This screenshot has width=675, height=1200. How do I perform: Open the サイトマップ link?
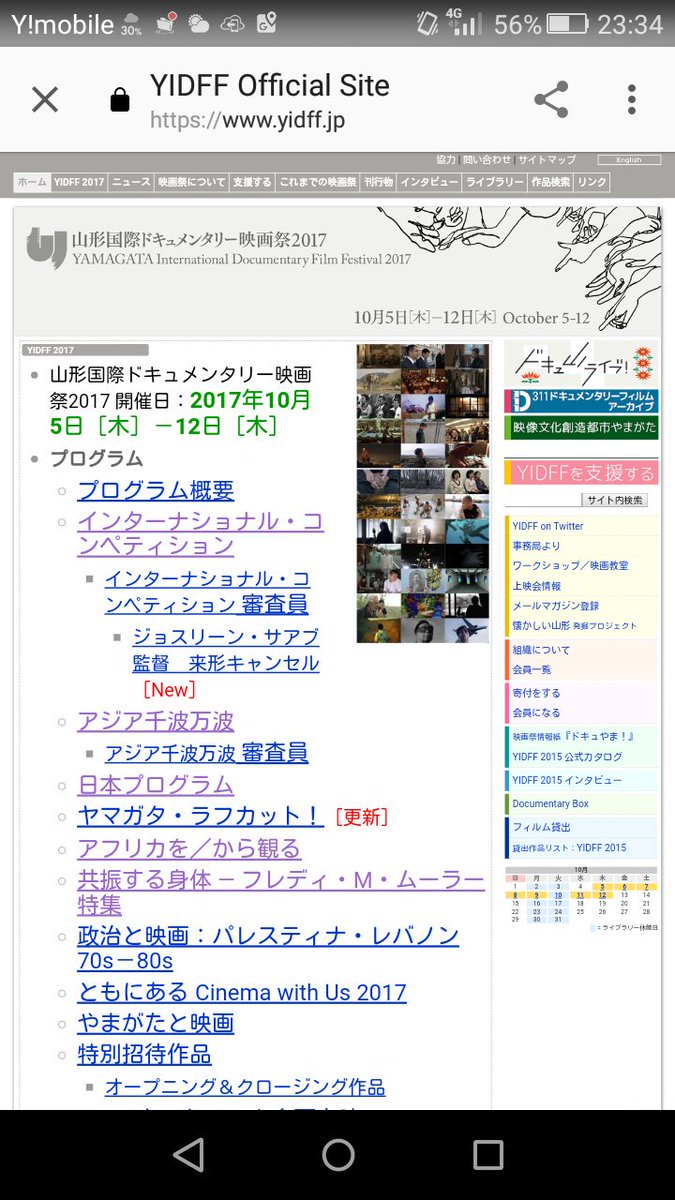click(547, 160)
